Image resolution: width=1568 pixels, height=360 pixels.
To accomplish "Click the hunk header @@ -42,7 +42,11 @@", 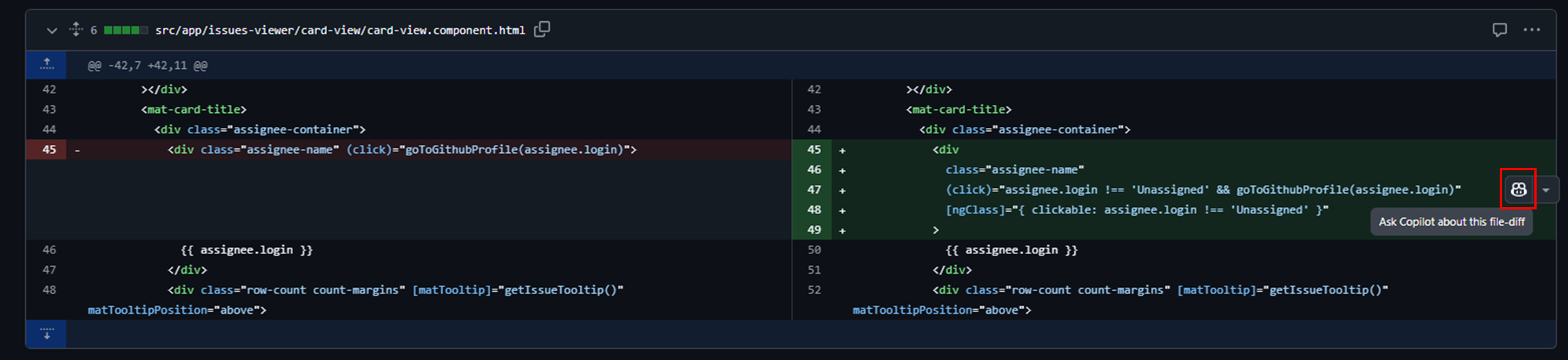I will [147, 66].
